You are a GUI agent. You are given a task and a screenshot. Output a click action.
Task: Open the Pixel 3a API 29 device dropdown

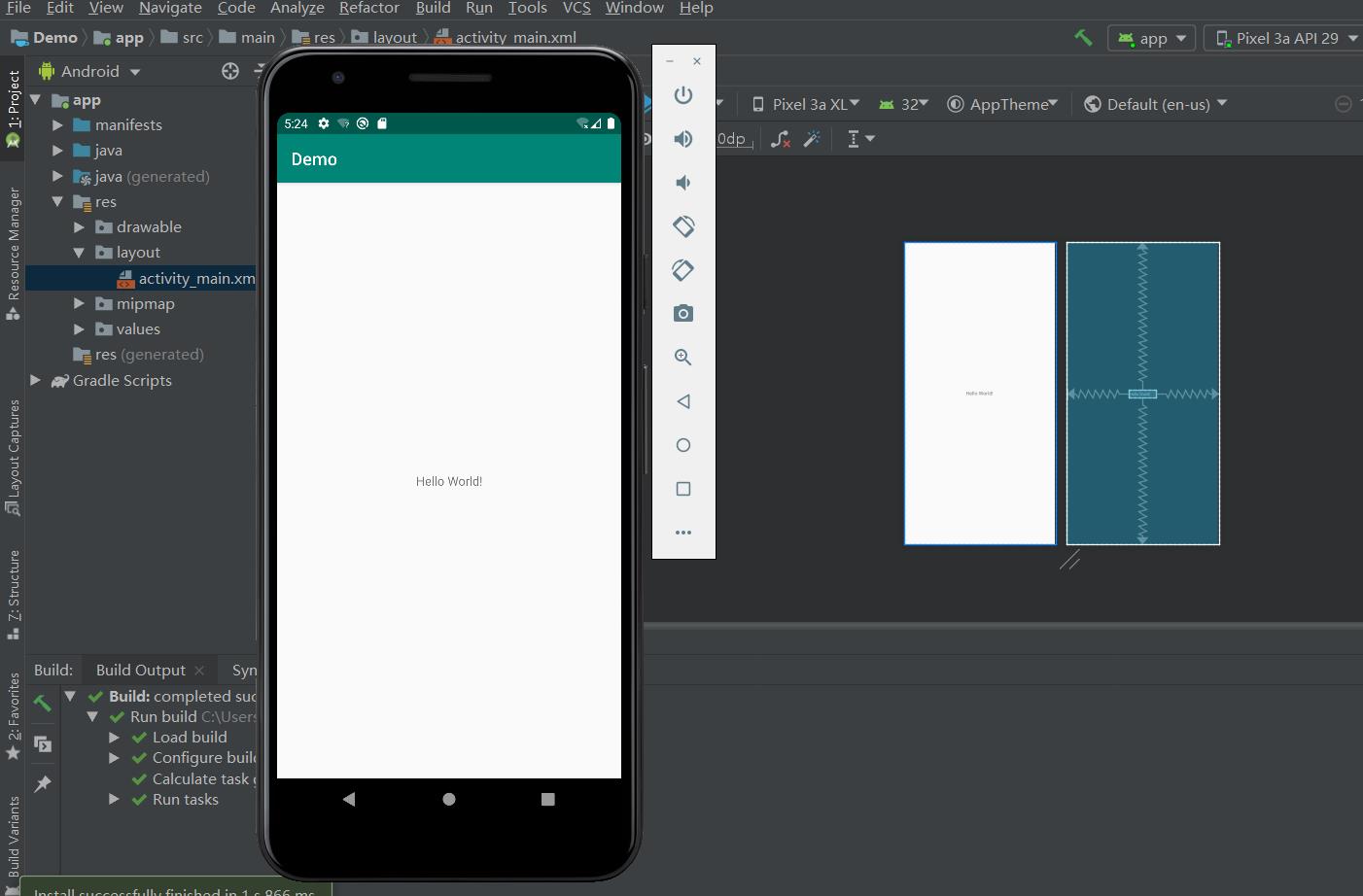(1285, 38)
